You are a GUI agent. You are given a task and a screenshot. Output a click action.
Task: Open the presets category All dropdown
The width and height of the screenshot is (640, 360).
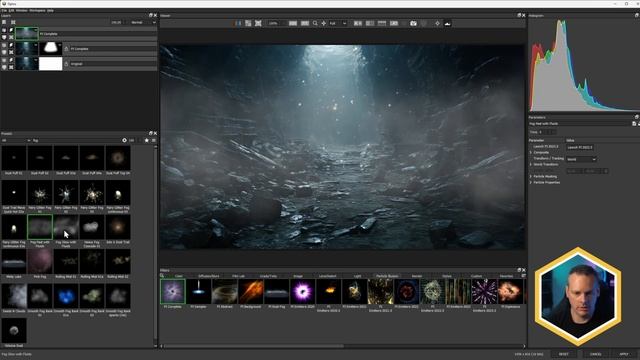(16, 140)
